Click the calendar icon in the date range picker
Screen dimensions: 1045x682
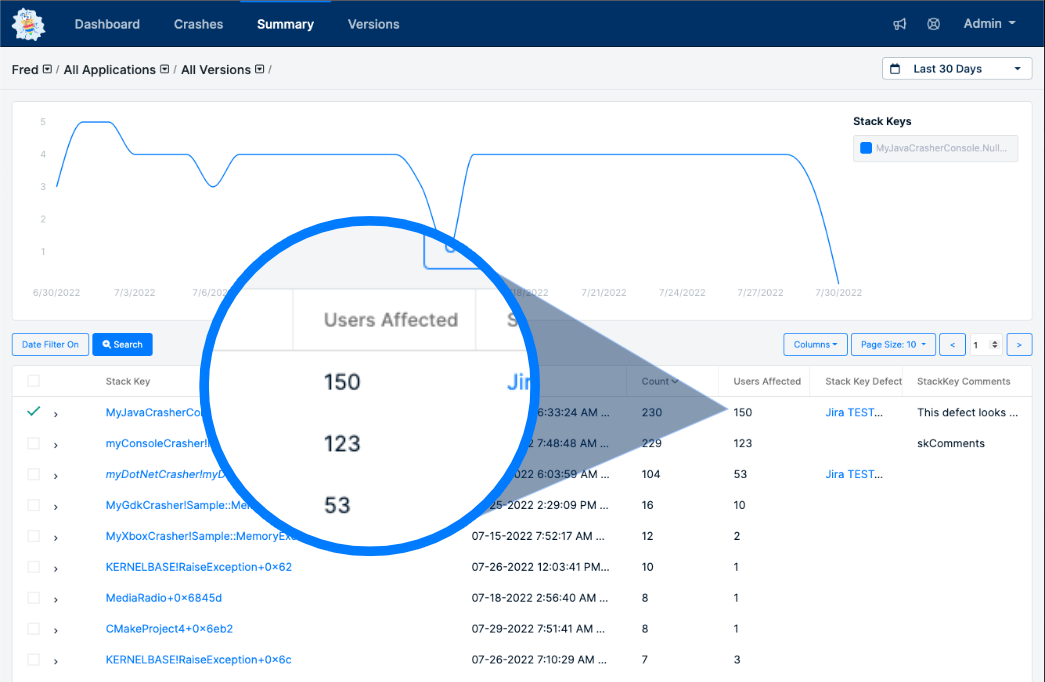(x=895, y=67)
